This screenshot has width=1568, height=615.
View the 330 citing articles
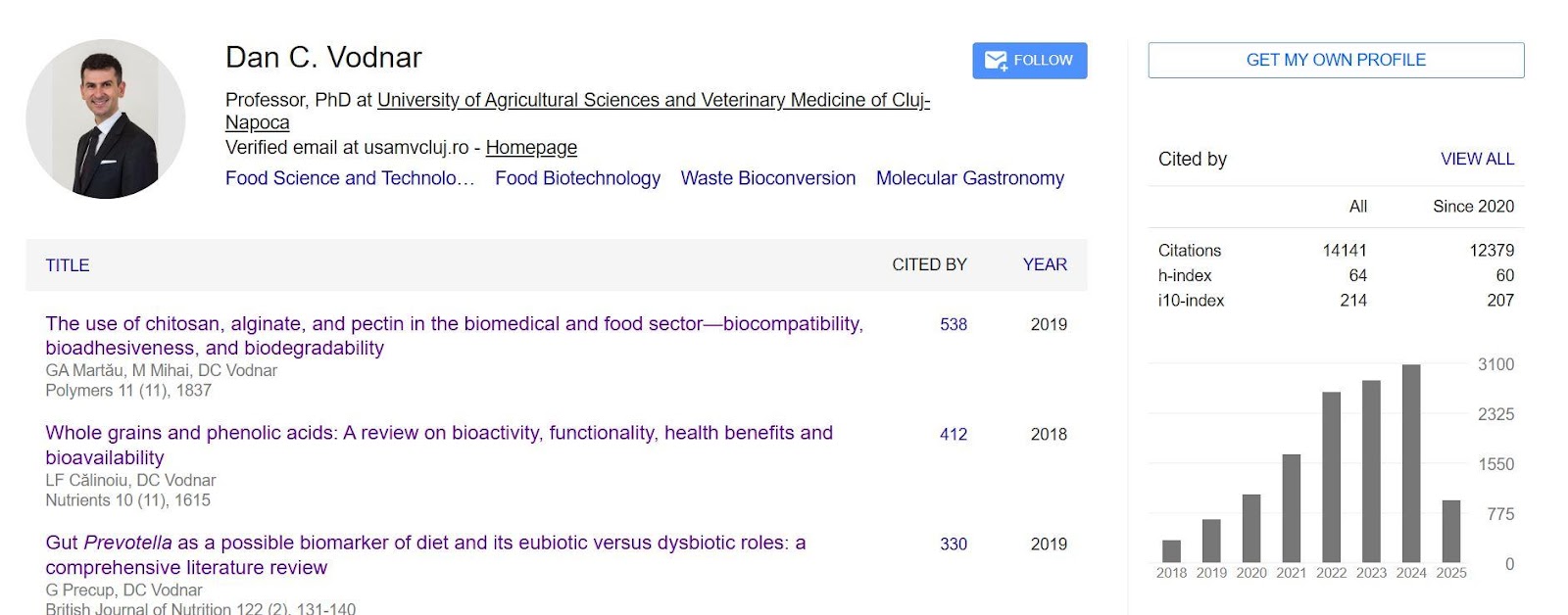pos(954,544)
